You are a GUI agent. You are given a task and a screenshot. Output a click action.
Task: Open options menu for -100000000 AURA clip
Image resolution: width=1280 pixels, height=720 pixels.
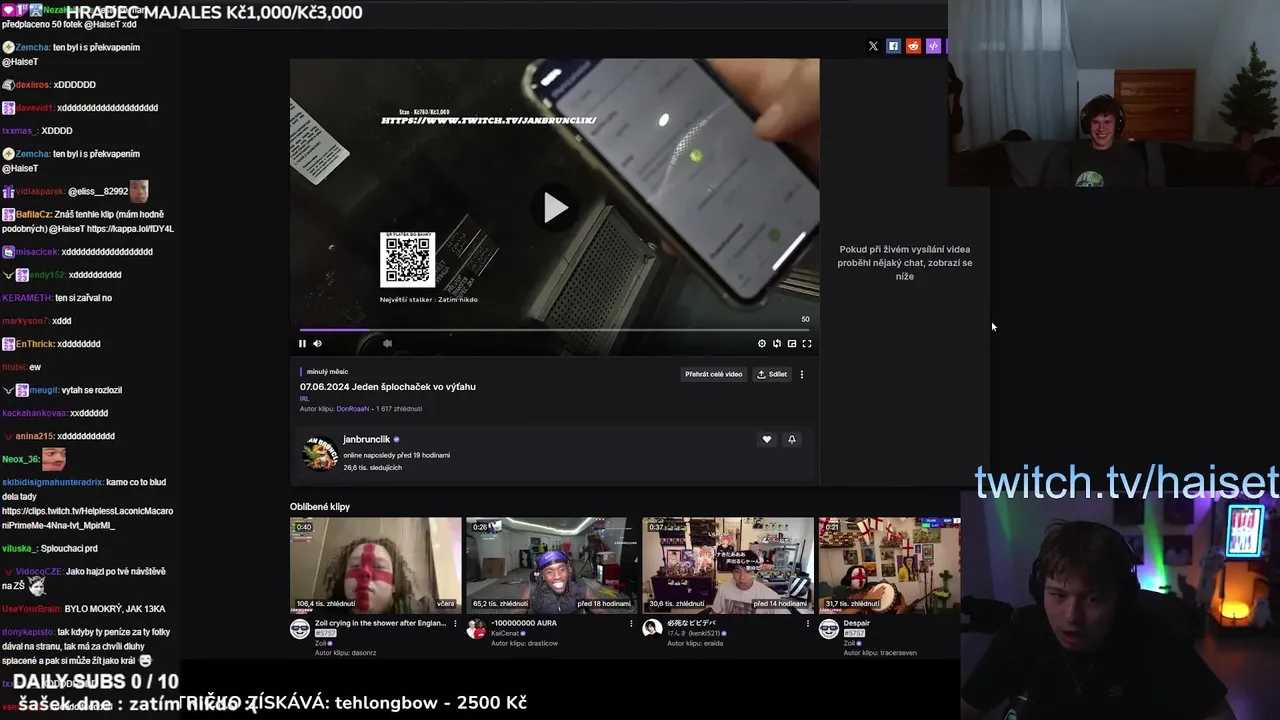pyautogui.click(x=631, y=623)
